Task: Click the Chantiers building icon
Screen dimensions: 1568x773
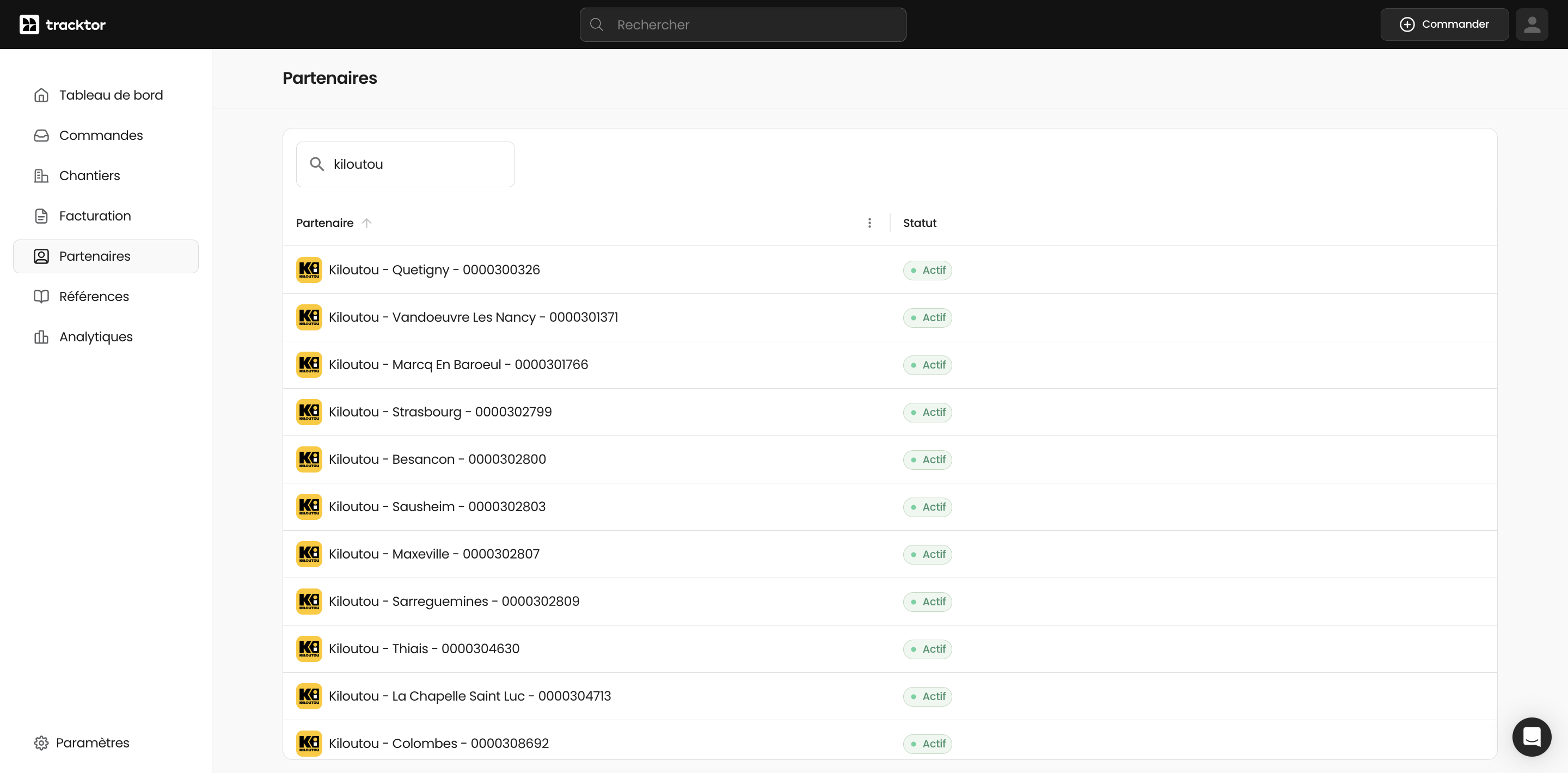Action: pos(41,175)
